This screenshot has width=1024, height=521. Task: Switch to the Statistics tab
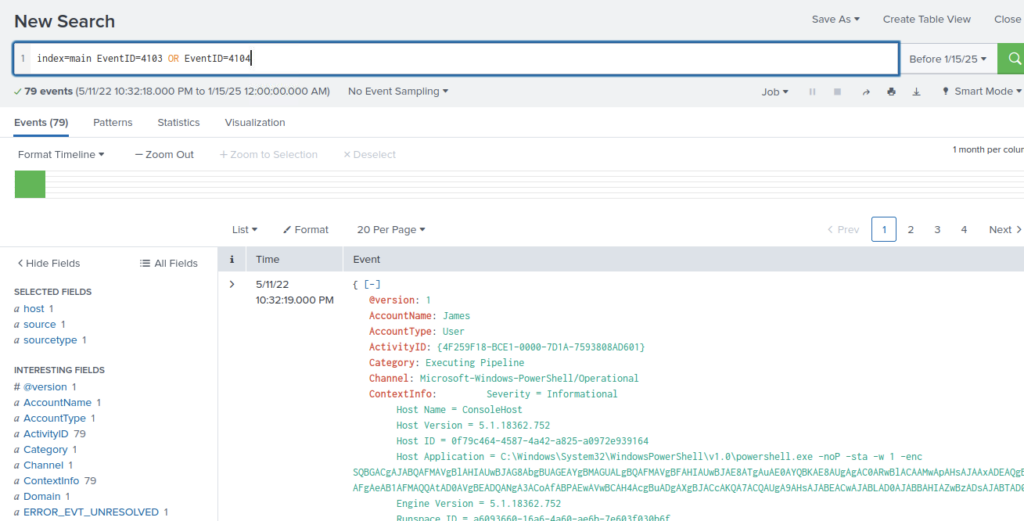(178, 123)
